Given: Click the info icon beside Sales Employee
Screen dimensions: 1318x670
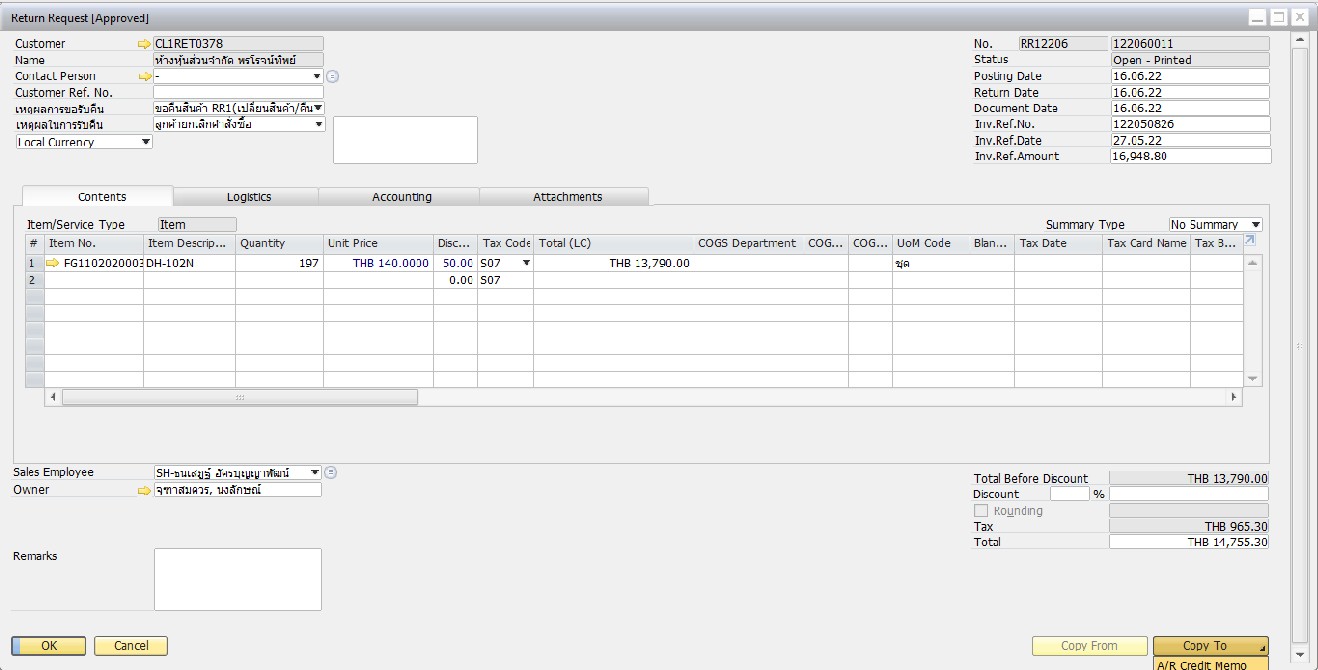Looking at the screenshot, I should tap(331, 473).
